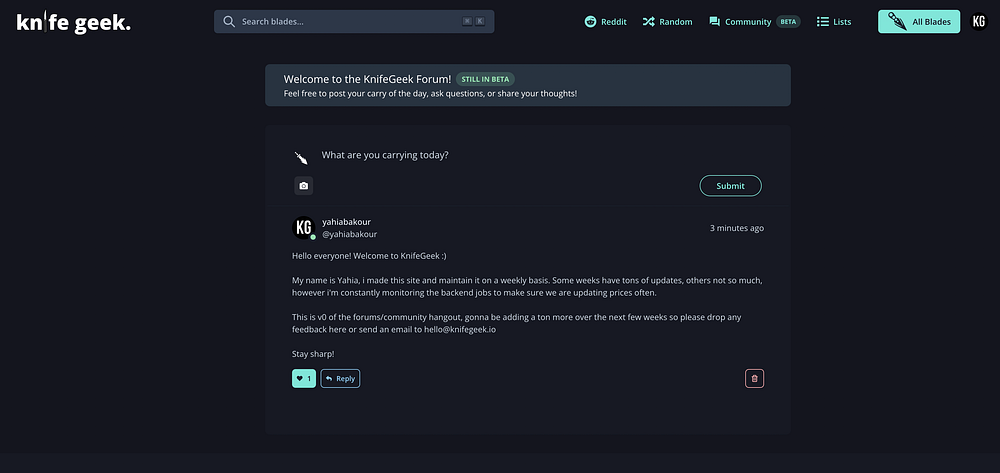
Task: Click the knife geek logo
Action: coord(73,22)
